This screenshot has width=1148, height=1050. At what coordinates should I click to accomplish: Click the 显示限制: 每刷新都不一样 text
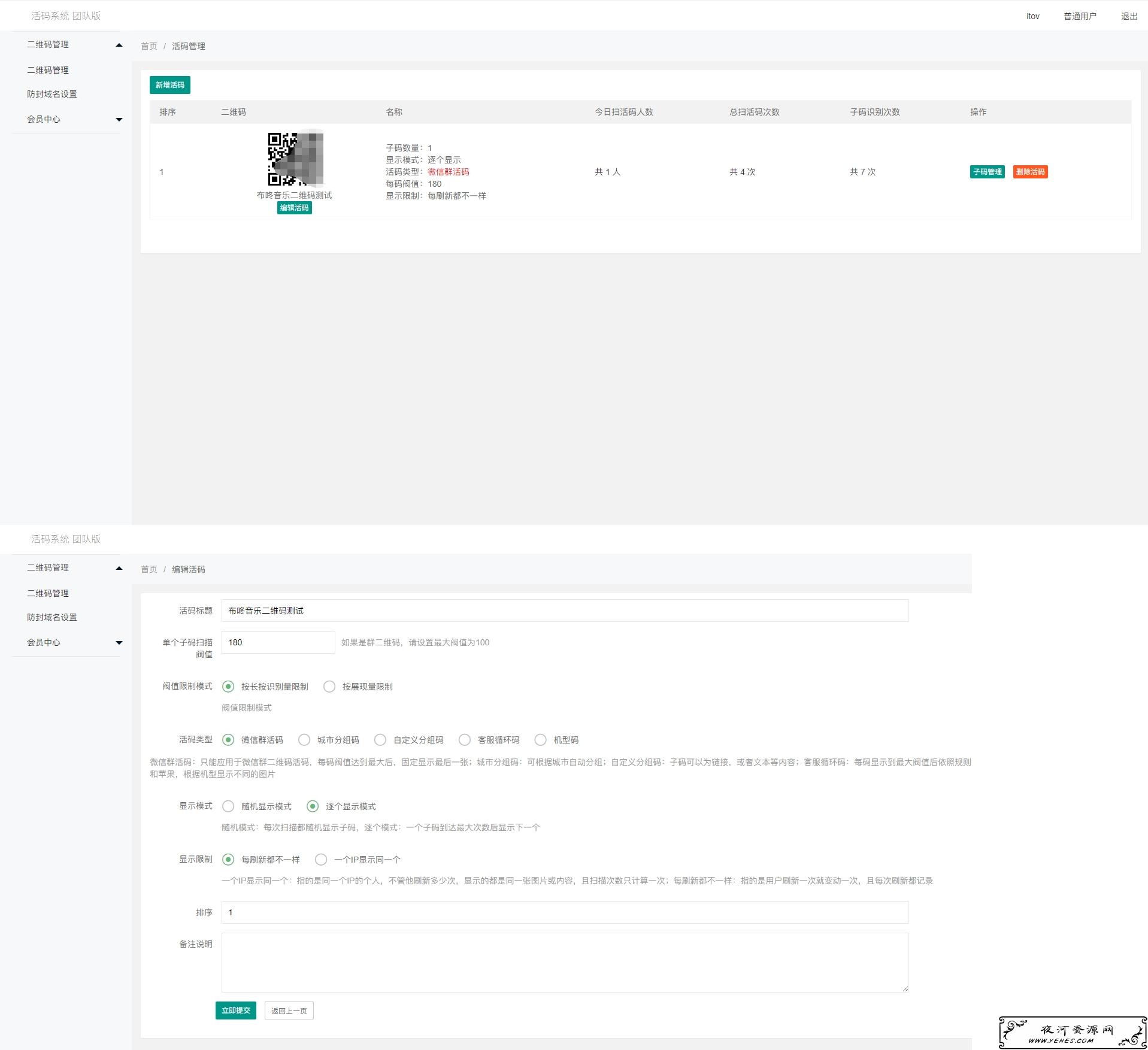(x=436, y=196)
